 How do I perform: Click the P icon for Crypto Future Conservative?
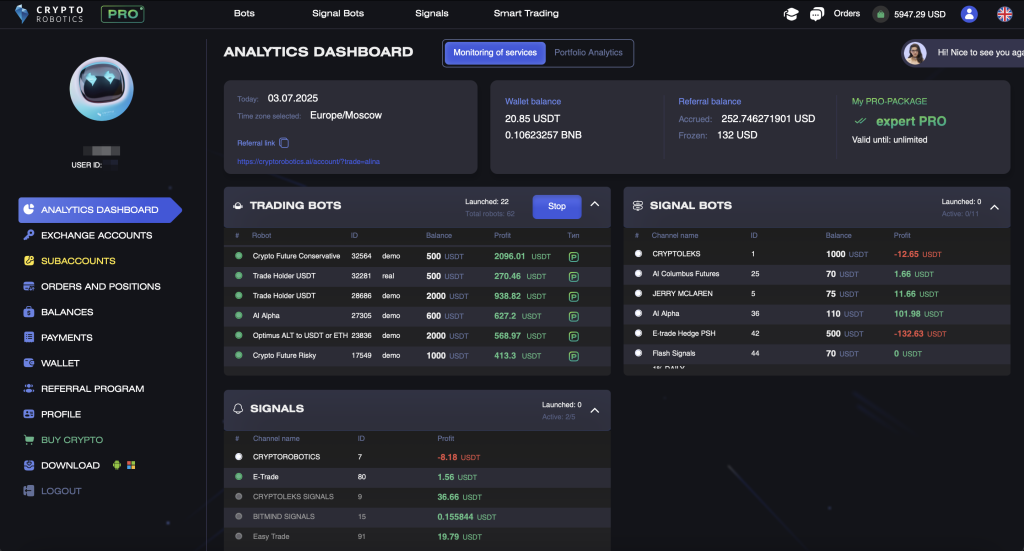coord(573,257)
